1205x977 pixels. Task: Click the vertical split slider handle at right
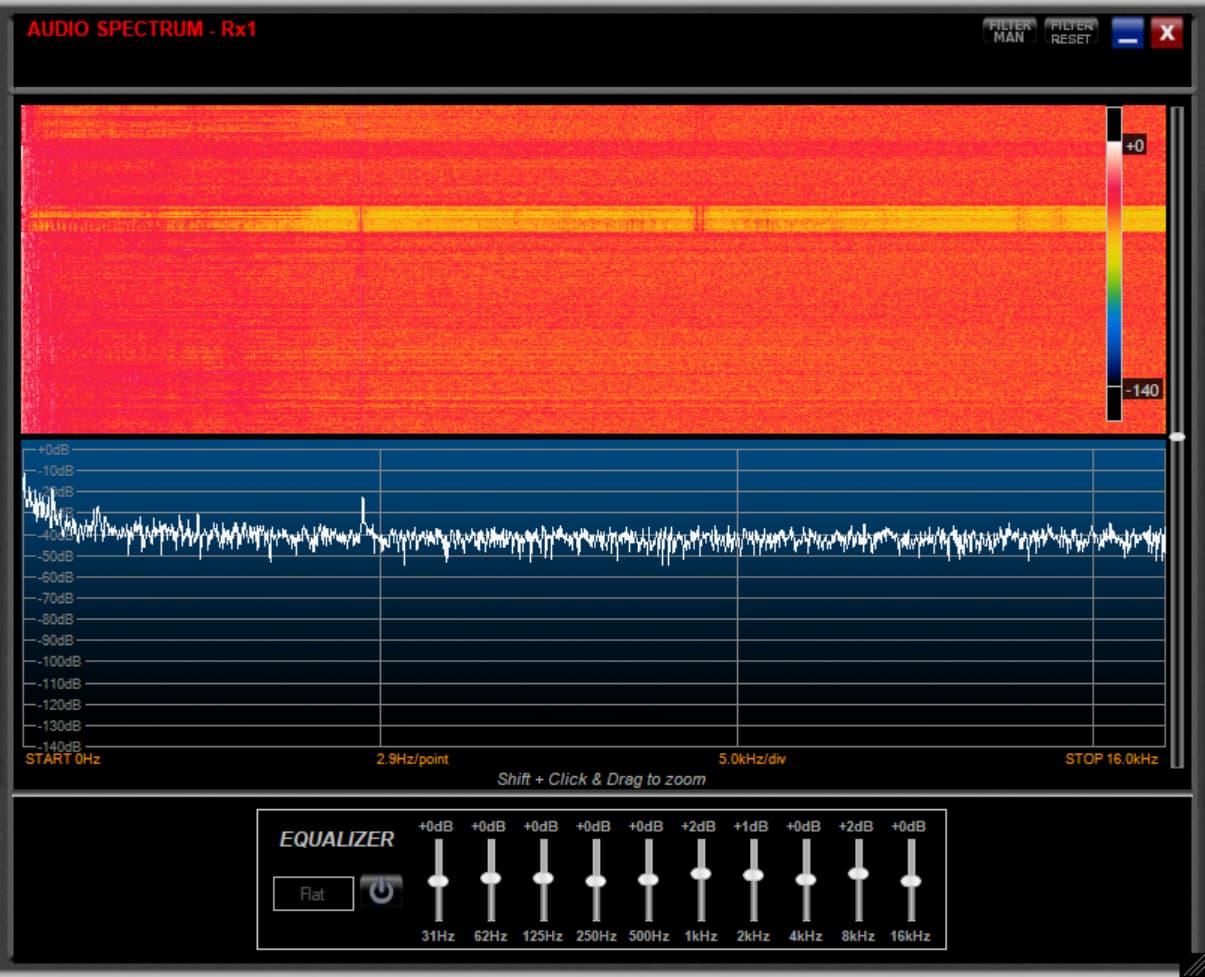[1178, 437]
